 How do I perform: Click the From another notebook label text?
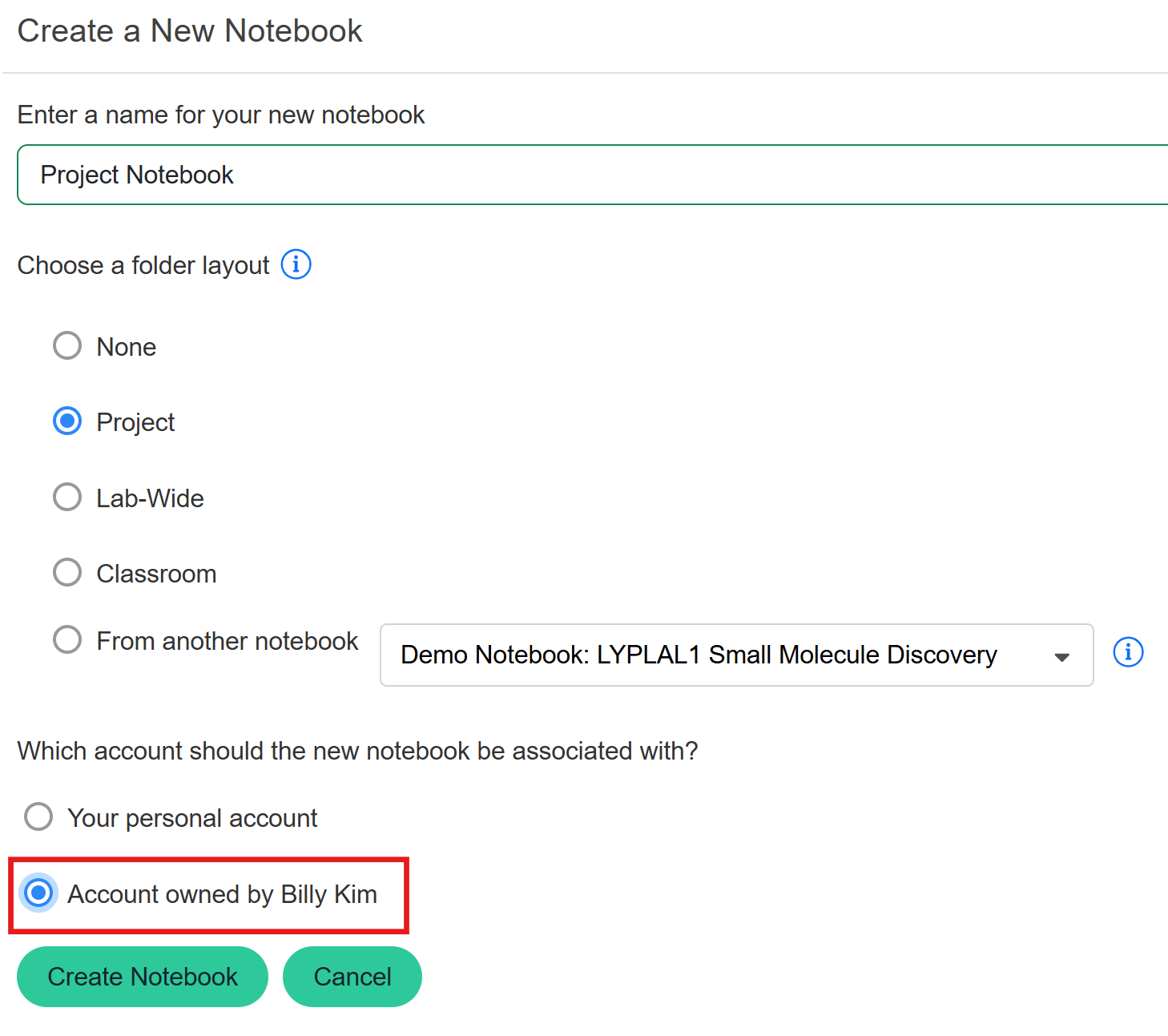pos(227,641)
